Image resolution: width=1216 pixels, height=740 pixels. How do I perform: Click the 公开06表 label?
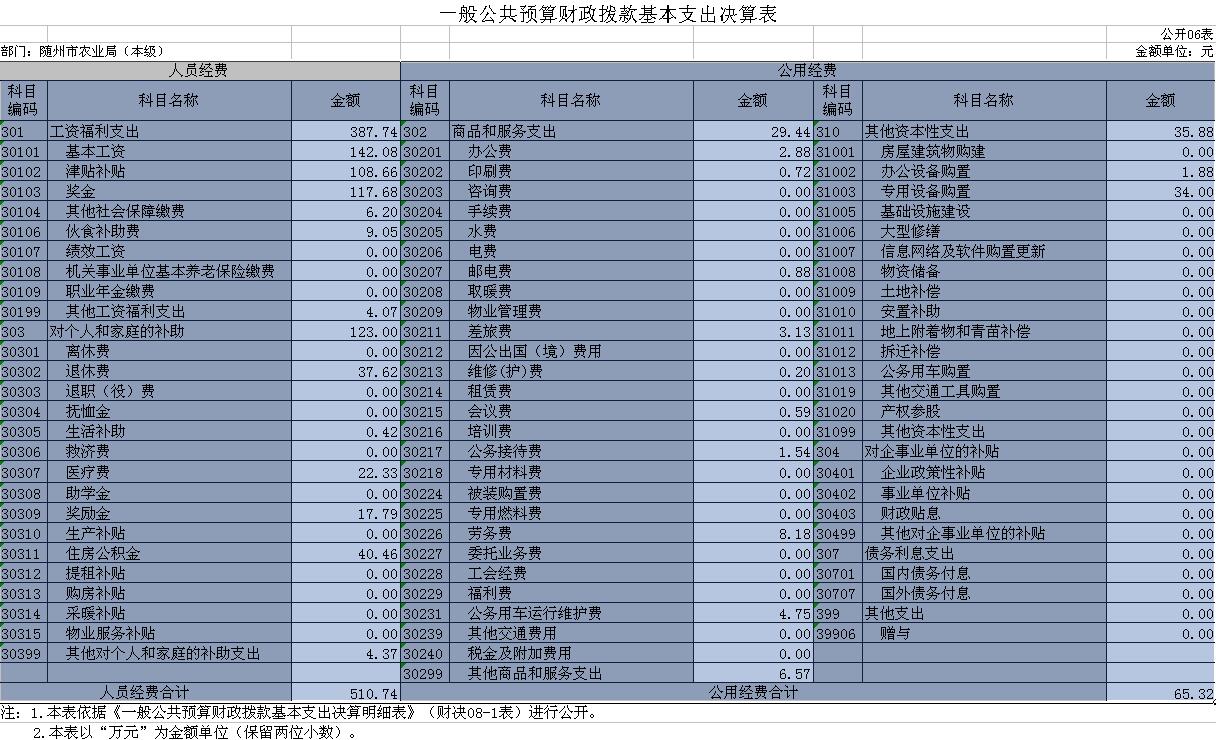tap(1186, 34)
